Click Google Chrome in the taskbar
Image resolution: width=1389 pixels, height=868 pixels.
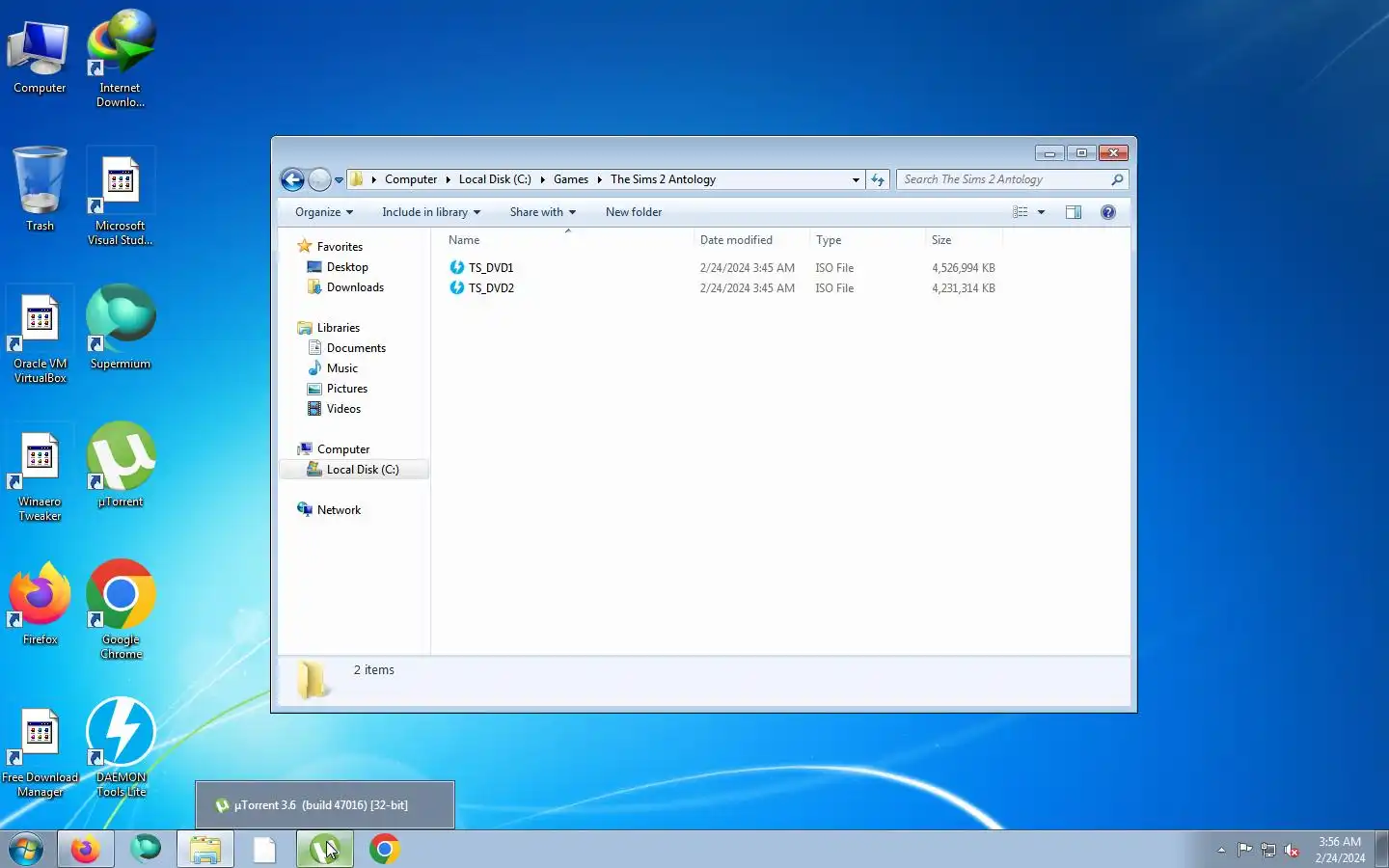385,850
